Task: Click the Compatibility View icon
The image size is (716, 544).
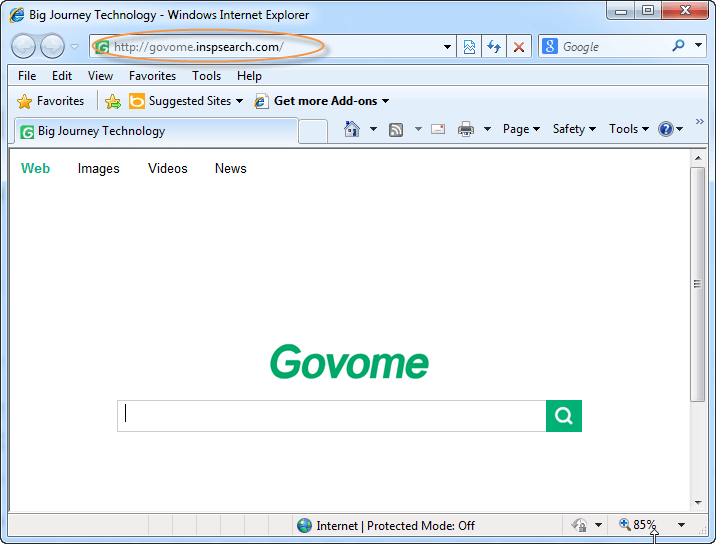Action: [x=469, y=47]
